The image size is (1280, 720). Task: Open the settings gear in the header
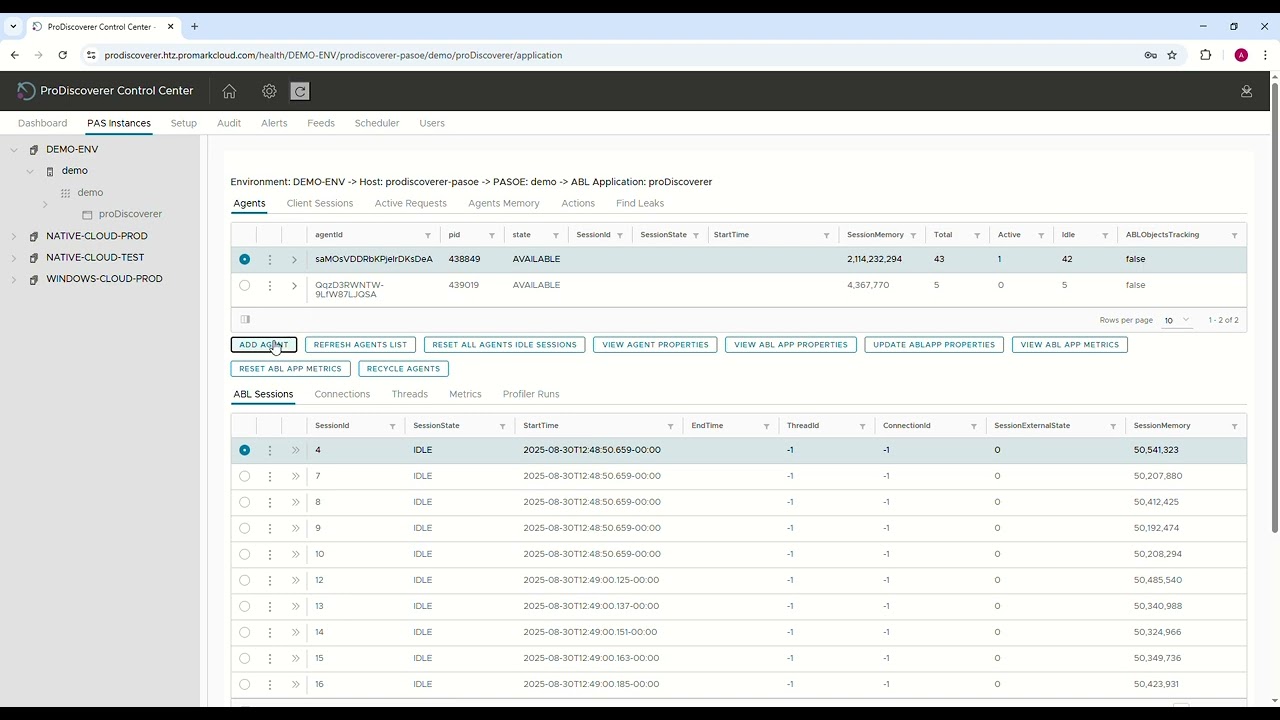[269, 91]
